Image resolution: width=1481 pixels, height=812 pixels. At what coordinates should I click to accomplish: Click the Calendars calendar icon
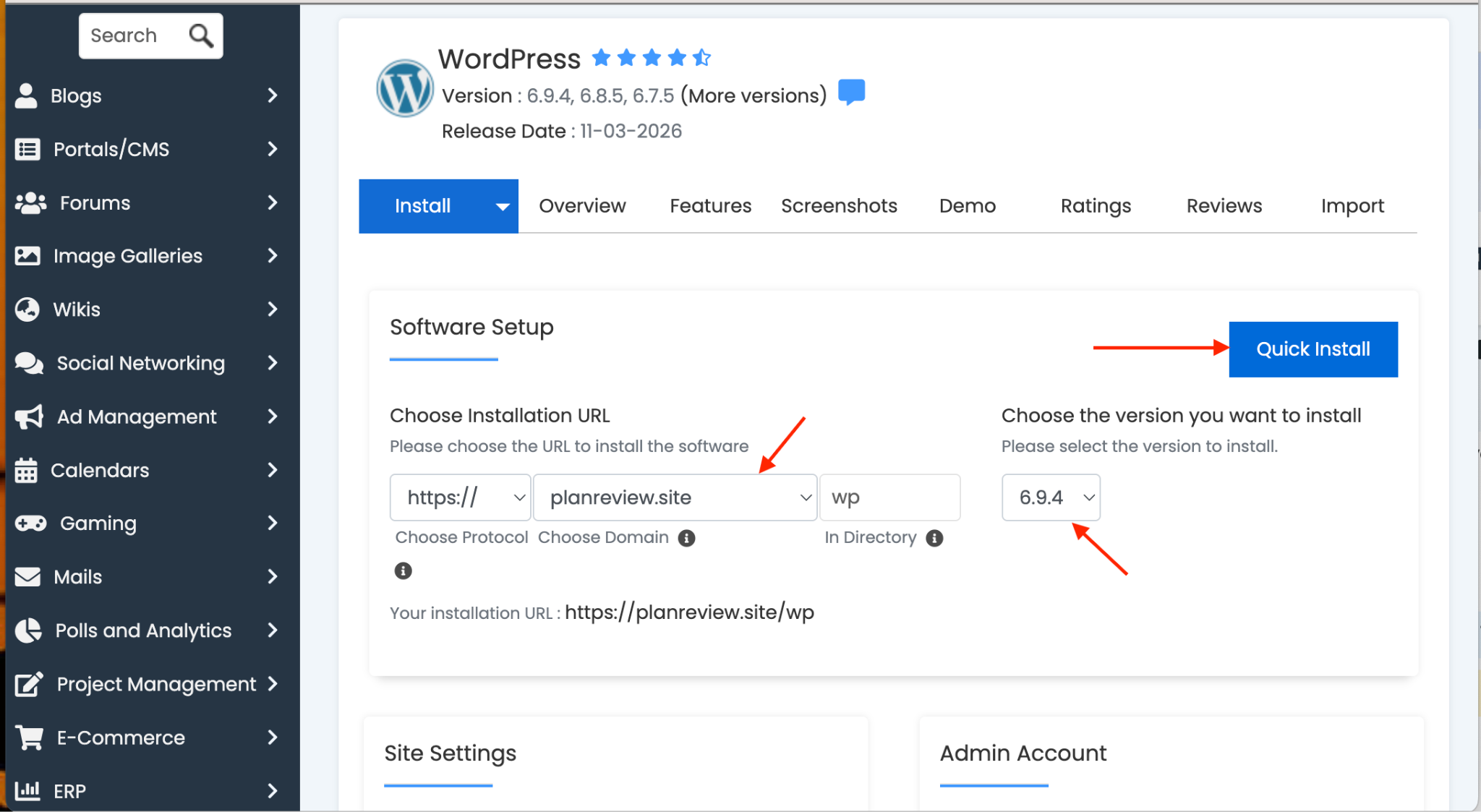click(x=26, y=470)
